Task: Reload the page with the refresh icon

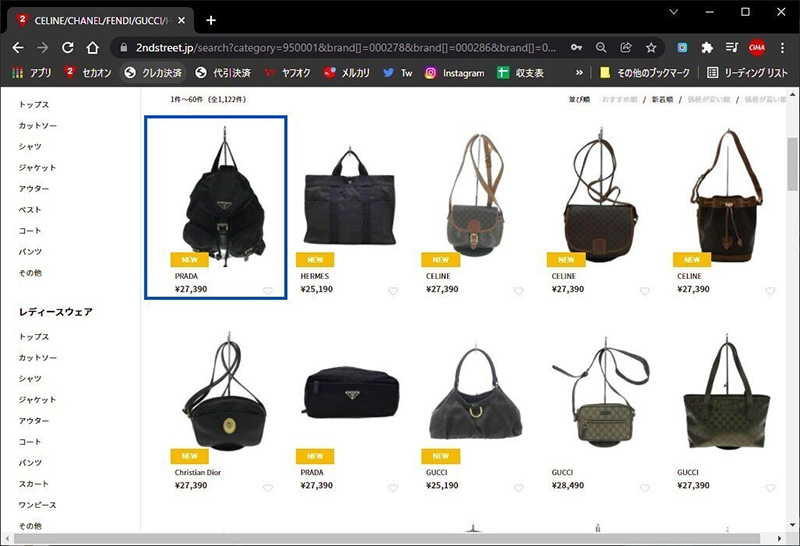Action: tap(68, 47)
